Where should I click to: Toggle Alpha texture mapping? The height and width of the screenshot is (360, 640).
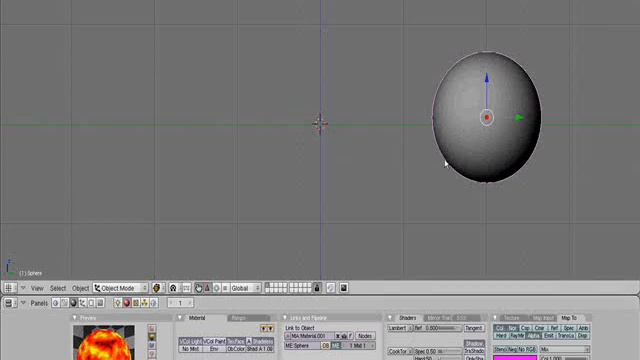[x=533, y=336]
